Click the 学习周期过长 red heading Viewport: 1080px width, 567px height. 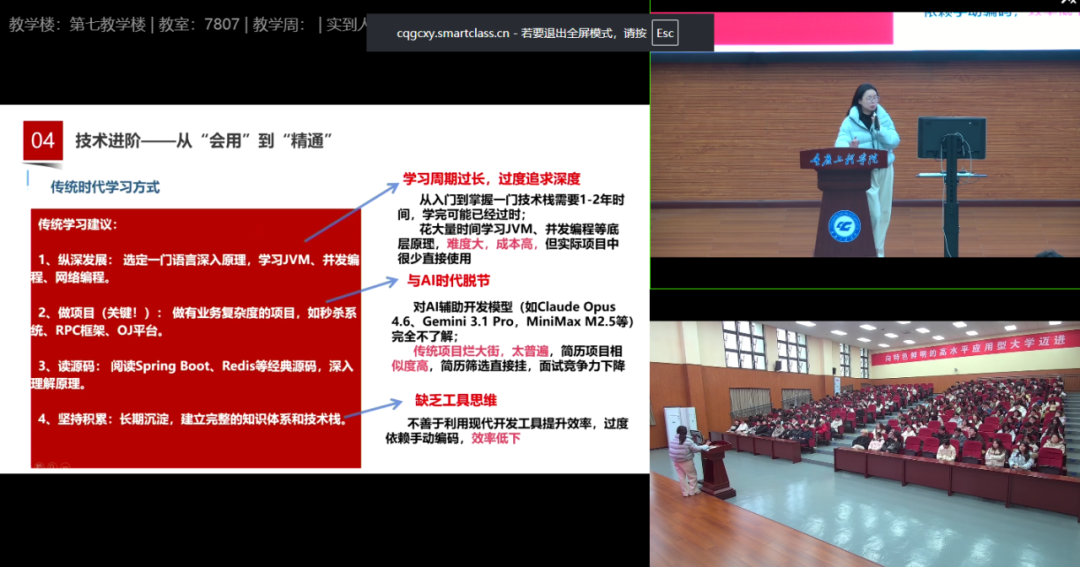pyautogui.click(x=491, y=179)
